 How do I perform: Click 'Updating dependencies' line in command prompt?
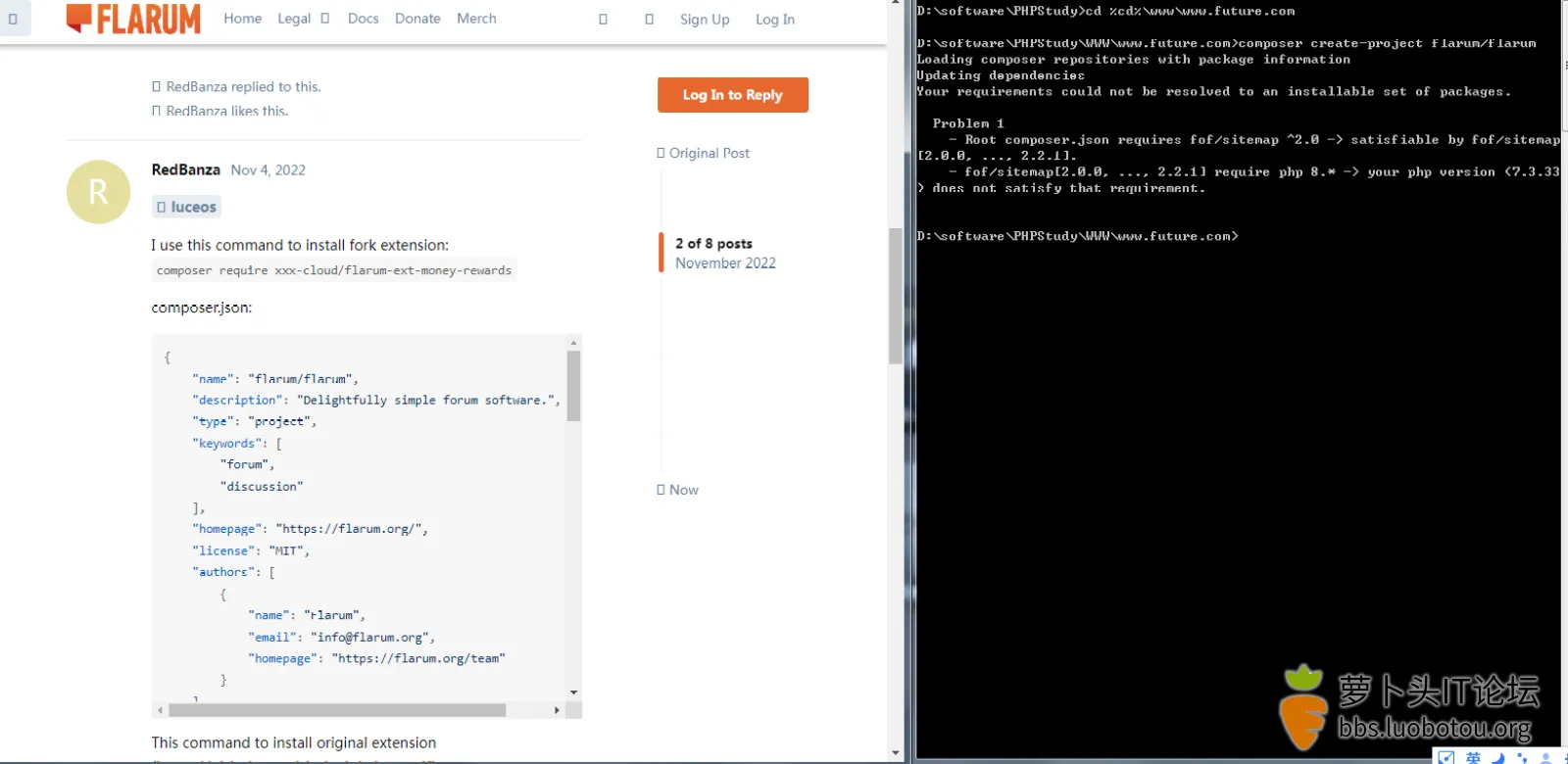coord(1001,75)
